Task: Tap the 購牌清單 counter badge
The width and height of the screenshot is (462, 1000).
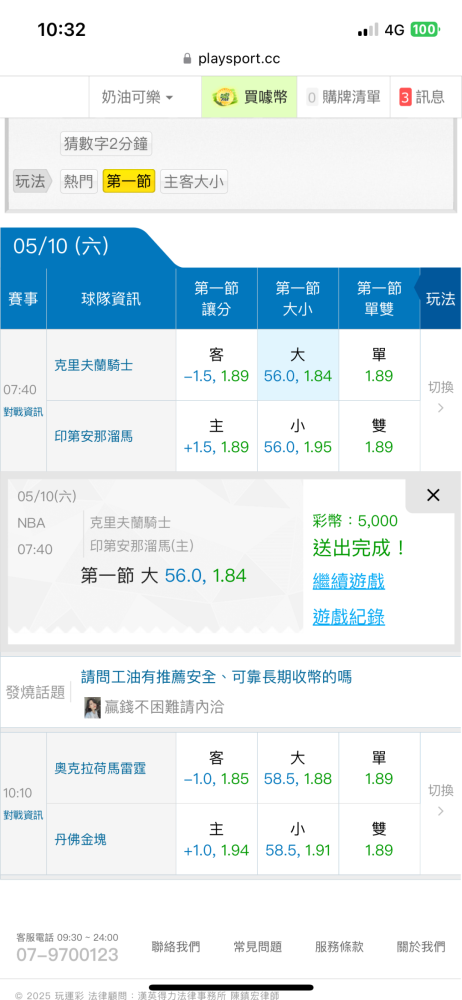Action: point(312,98)
